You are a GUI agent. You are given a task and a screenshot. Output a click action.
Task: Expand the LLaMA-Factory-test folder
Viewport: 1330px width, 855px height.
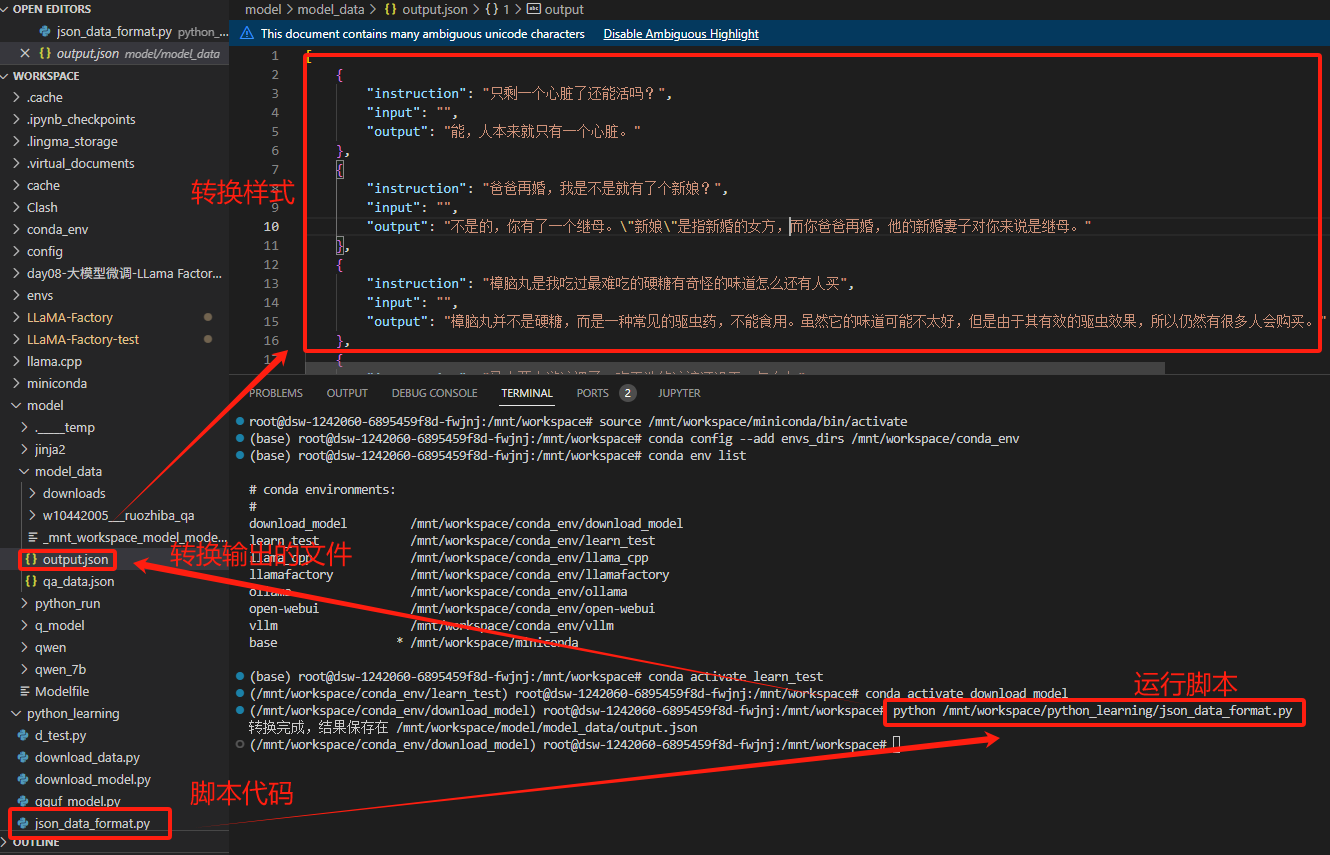tap(83, 339)
